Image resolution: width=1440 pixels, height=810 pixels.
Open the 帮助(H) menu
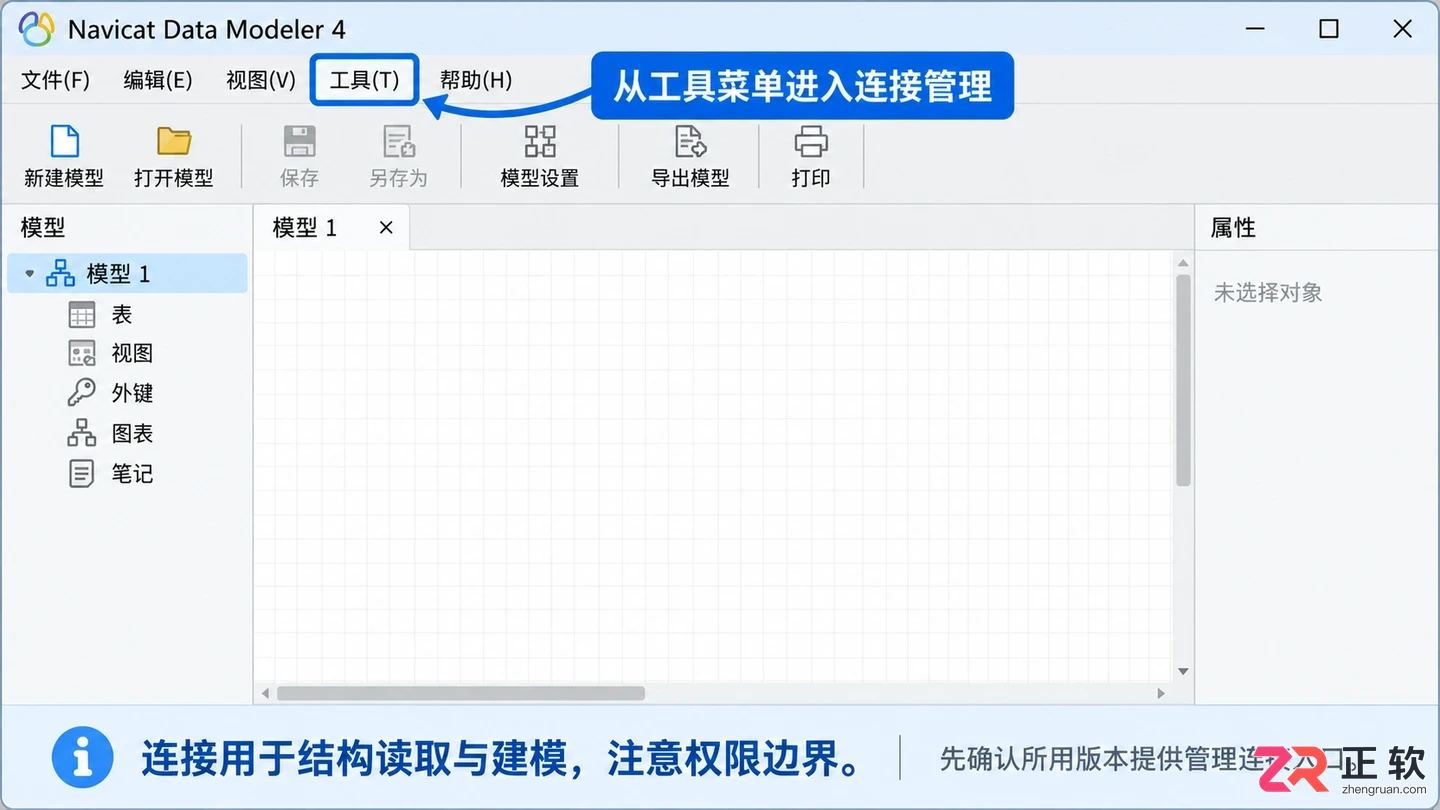(x=476, y=80)
